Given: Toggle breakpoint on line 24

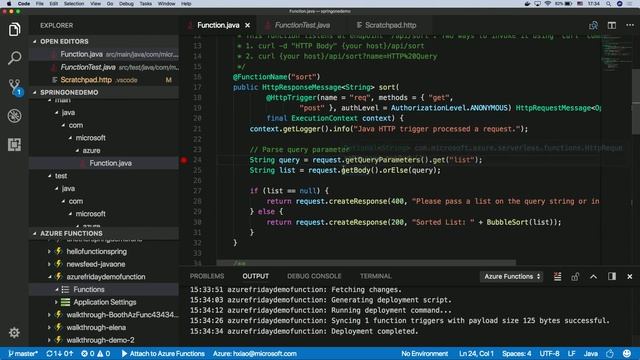Looking at the screenshot, I should click(x=184, y=160).
